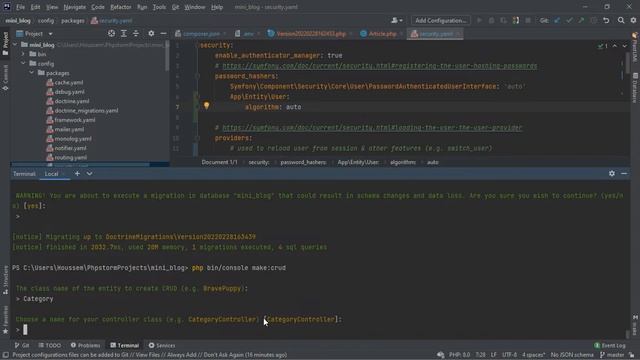Viewport: 640px width, 360px height.
Task: Open the Navigate menu
Action: point(75,7)
